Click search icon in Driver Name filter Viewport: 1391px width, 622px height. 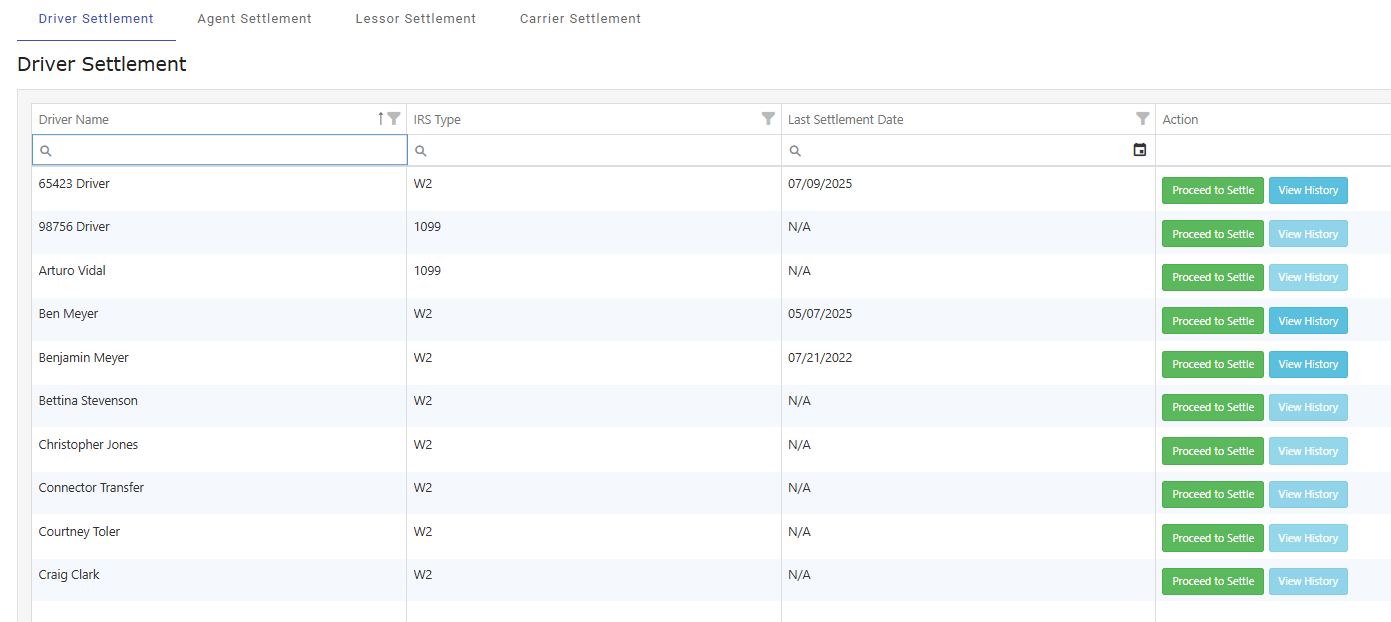[46, 151]
